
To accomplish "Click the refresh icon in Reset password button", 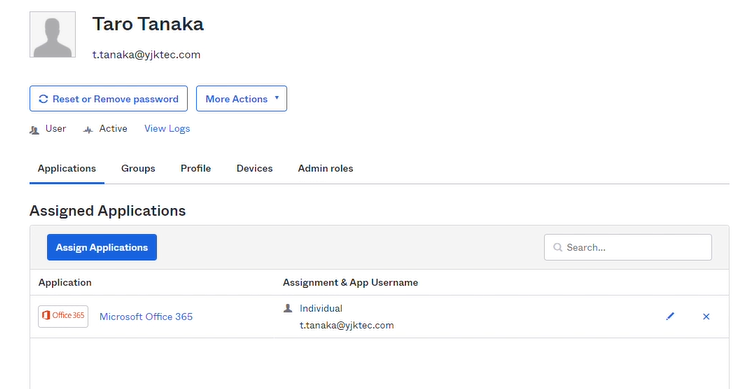I will click(43, 99).
